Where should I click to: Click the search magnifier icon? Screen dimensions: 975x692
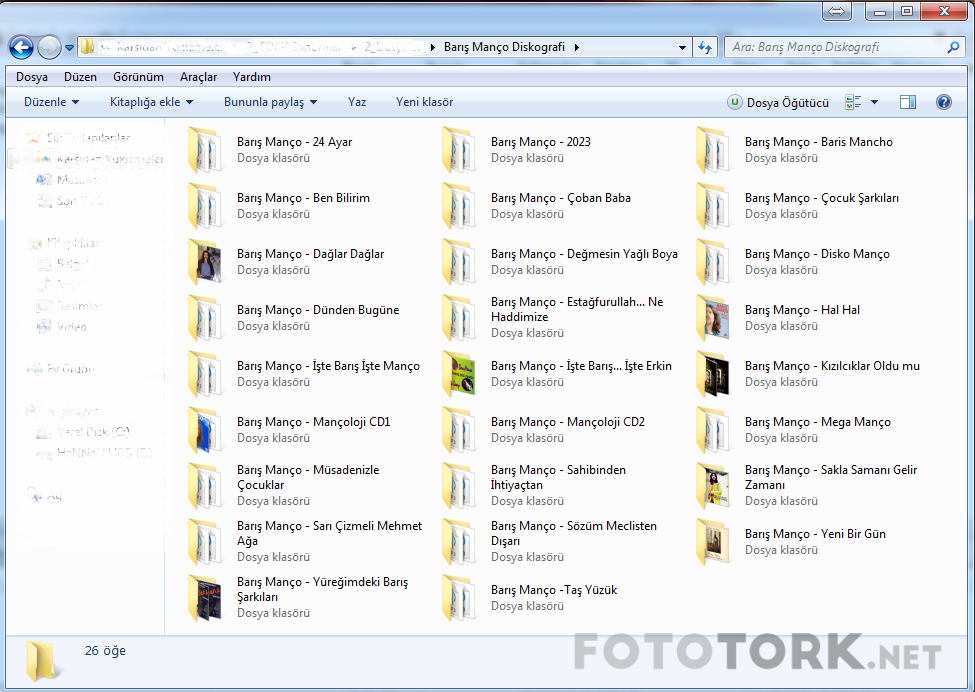pyautogui.click(x=953, y=47)
